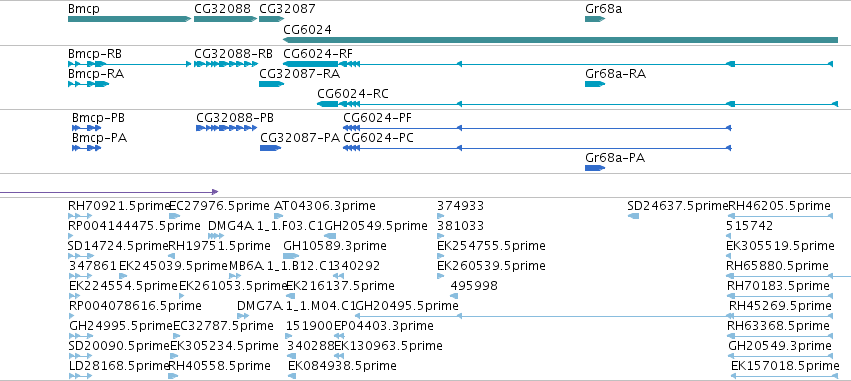
Task: Click the Gr68a-RA transcript feature
Action: tap(595, 84)
